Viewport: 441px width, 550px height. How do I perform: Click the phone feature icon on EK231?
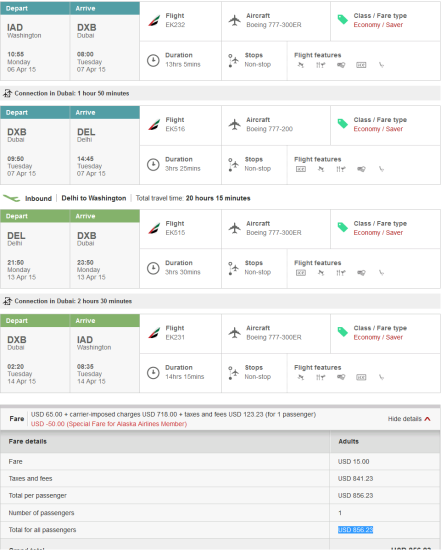tap(382, 377)
